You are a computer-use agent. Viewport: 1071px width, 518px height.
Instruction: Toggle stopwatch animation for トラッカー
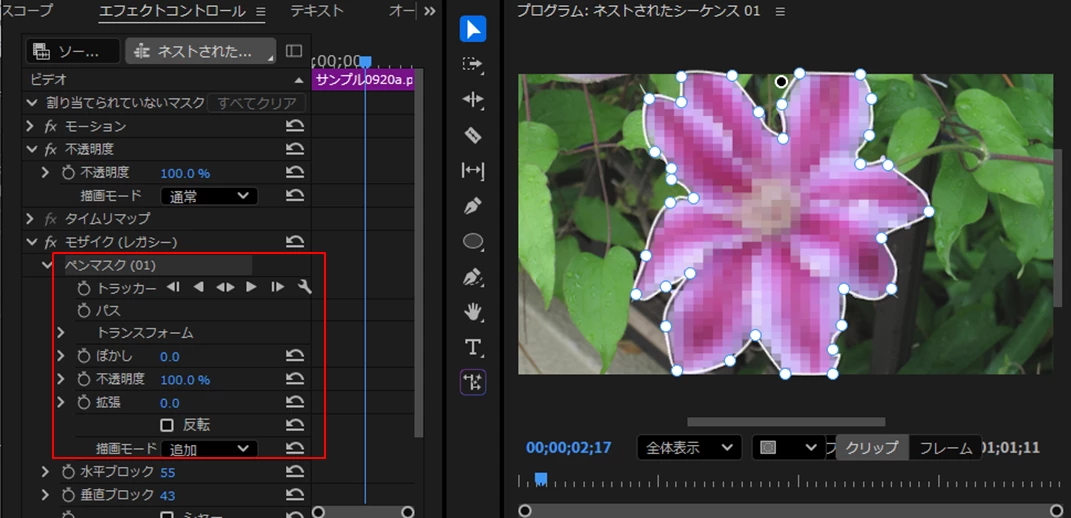84,288
